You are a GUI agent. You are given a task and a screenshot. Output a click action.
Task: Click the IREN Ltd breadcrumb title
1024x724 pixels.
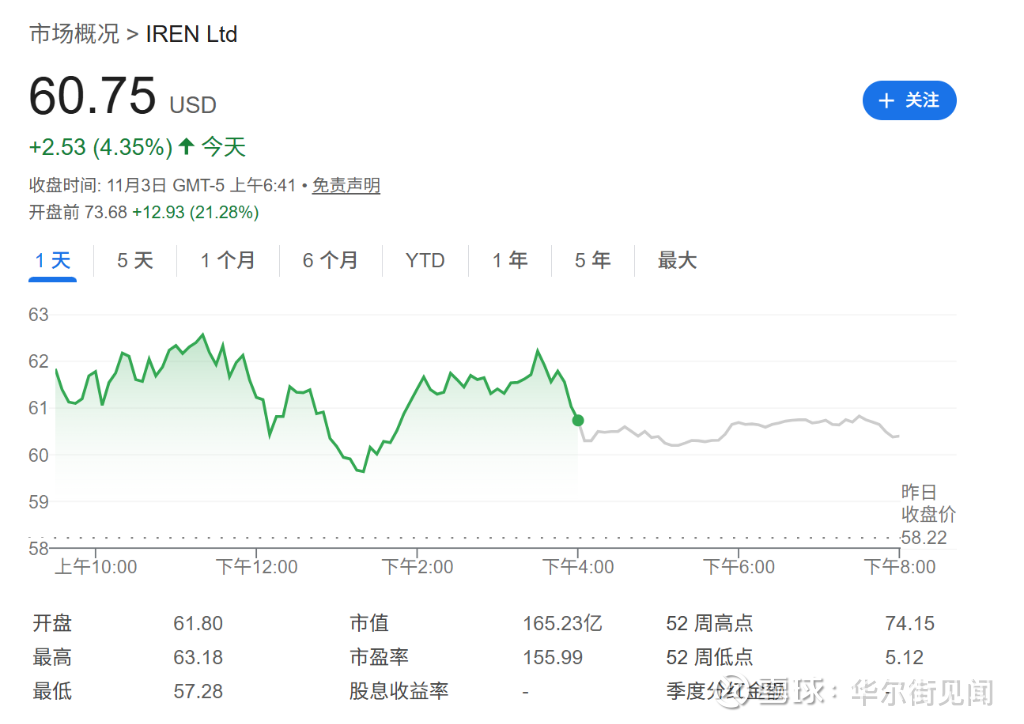click(x=191, y=34)
